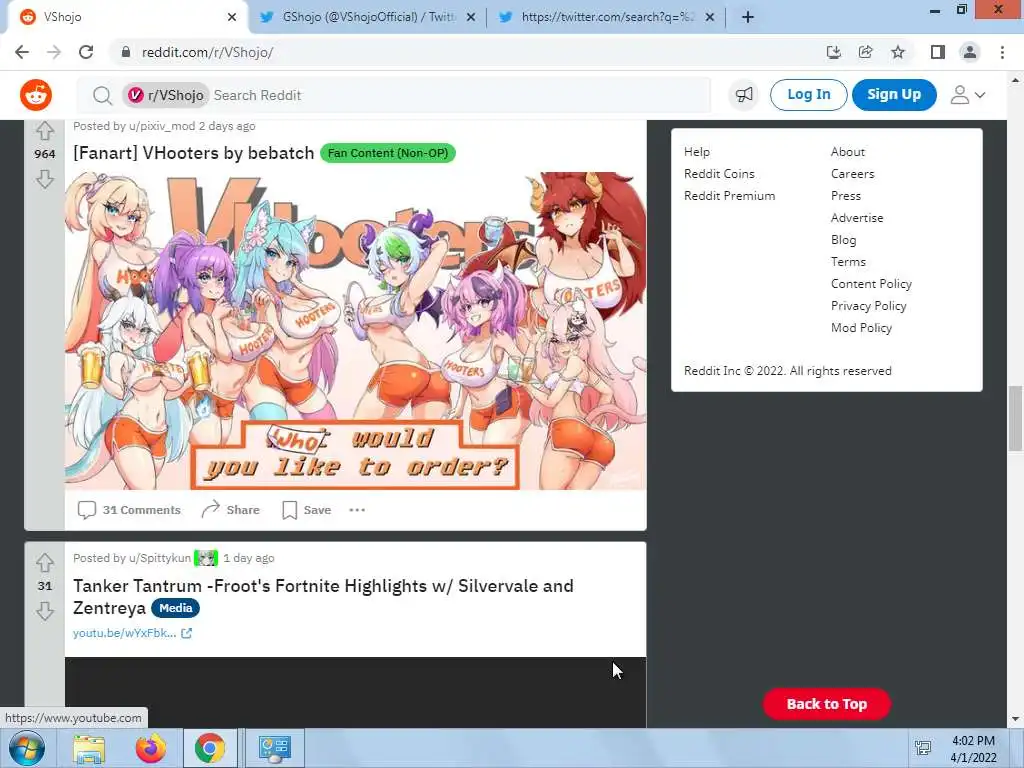Screen dimensions: 1024x768
Task: Open the Mod Policy link
Action: pos(861,328)
